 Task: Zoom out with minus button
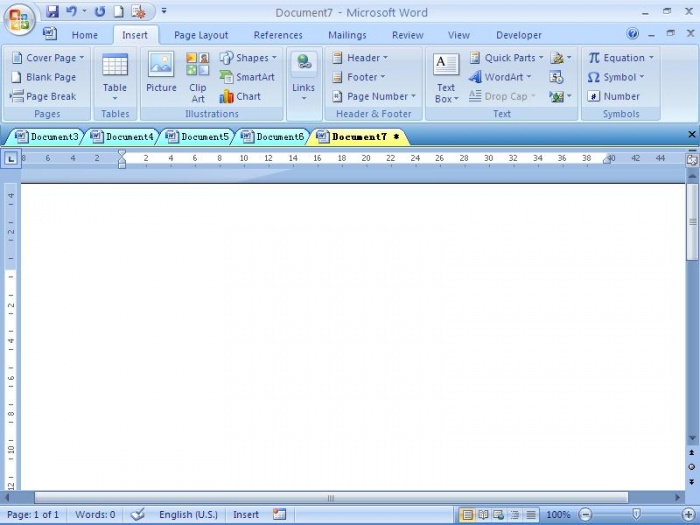(586, 515)
